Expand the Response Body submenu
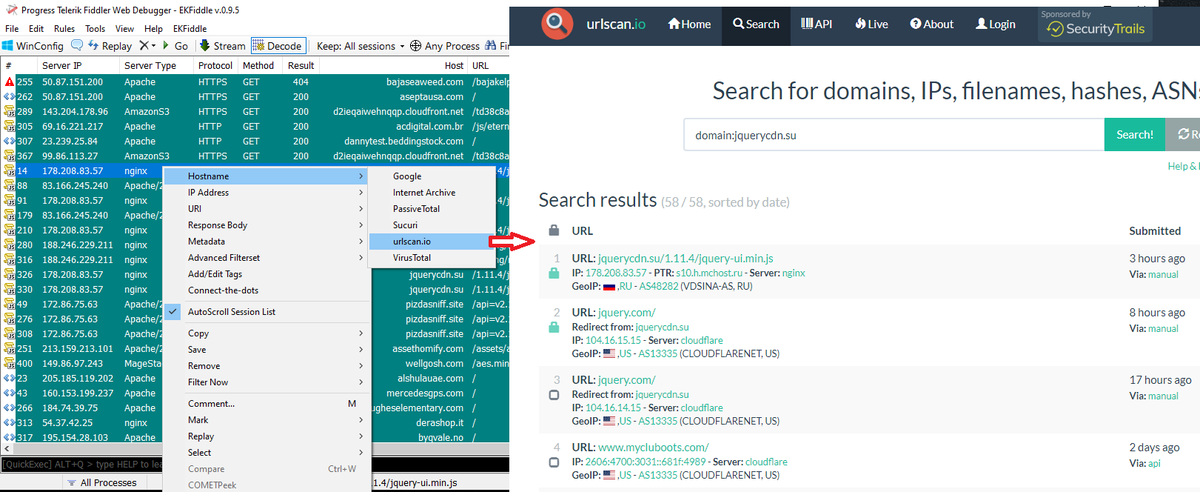This screenshot has width=1200, height=492. click(x=265, y=225)
